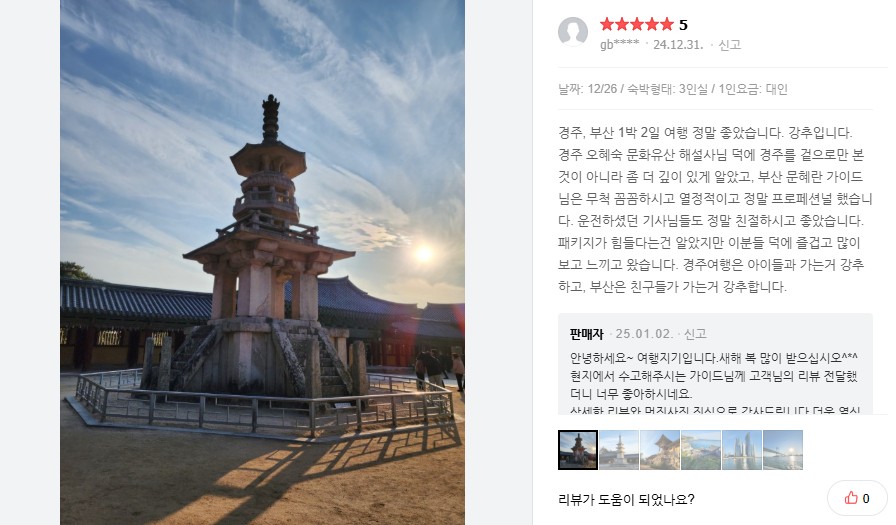The height and width of the screenshot is (525, 896).
Task: Click the large pagoda photo
Action: [x=262, y=262]
